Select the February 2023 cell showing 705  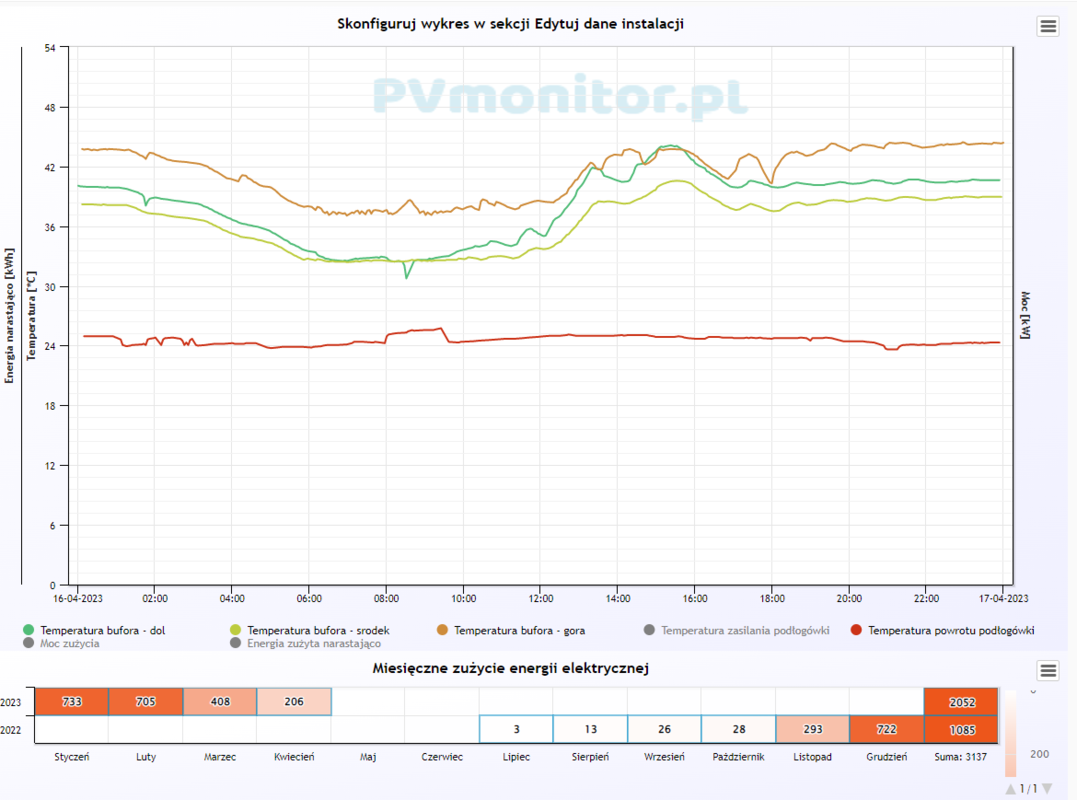[x=146, y=702]
